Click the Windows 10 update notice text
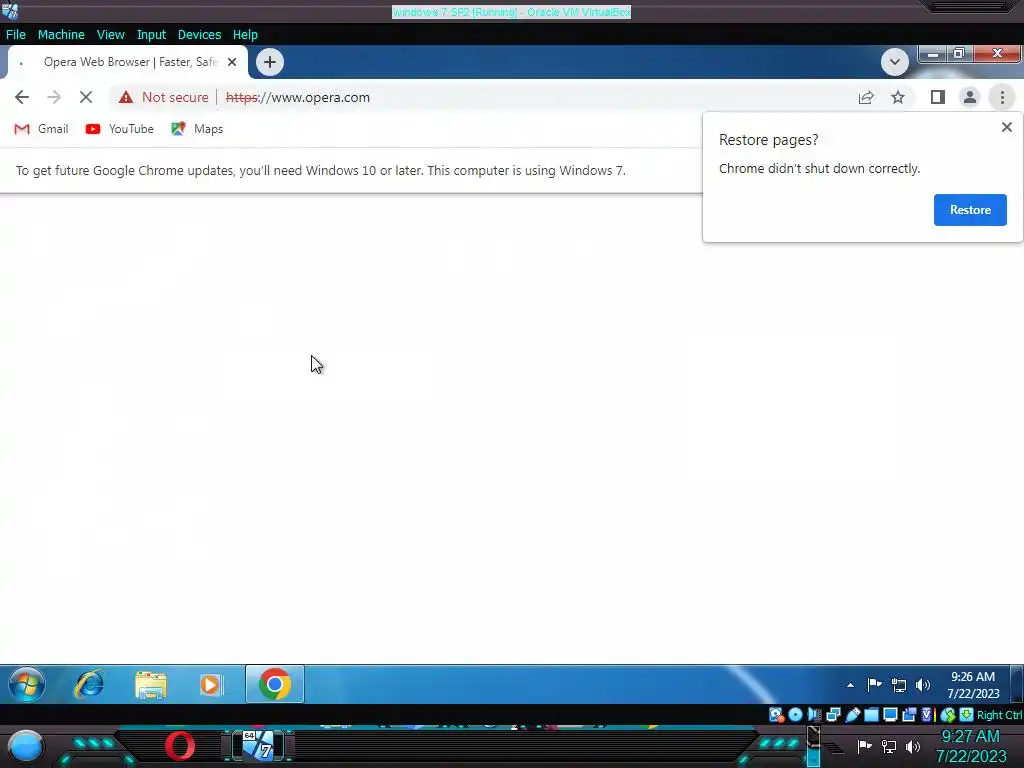Image resolution: width=1024 pixels, height=768 pixels. [x=321, y=170]
